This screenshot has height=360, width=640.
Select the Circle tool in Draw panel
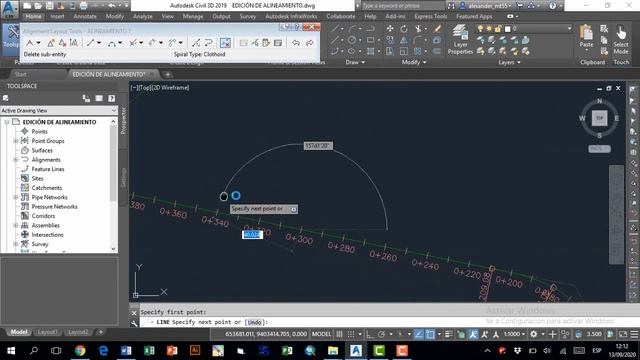point(351,40)
